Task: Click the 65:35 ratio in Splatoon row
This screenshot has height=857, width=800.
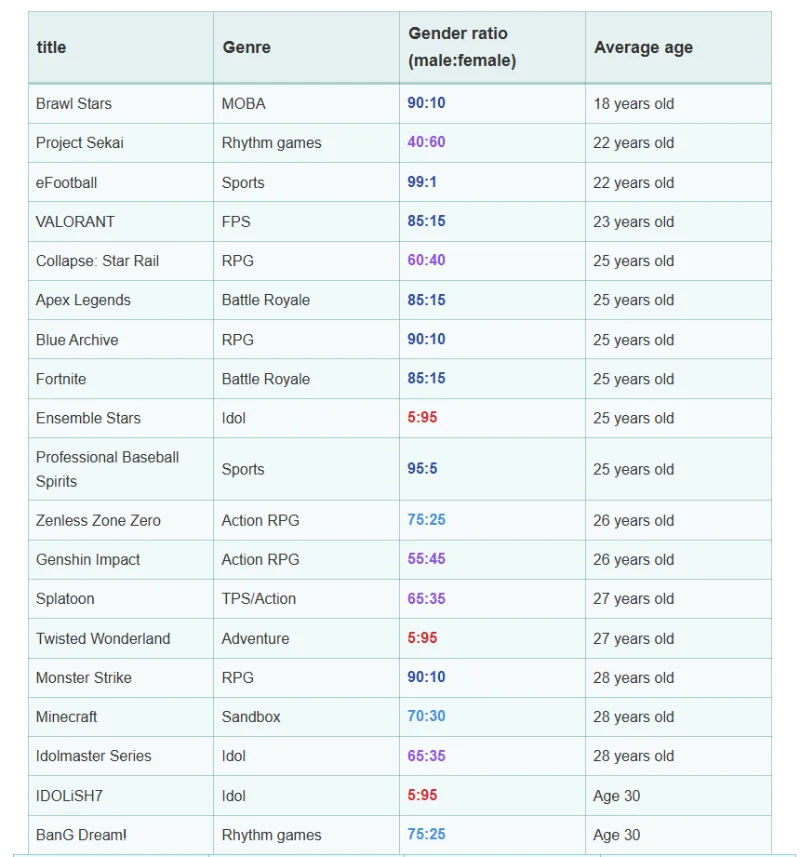Action: (x=426, y=599)
